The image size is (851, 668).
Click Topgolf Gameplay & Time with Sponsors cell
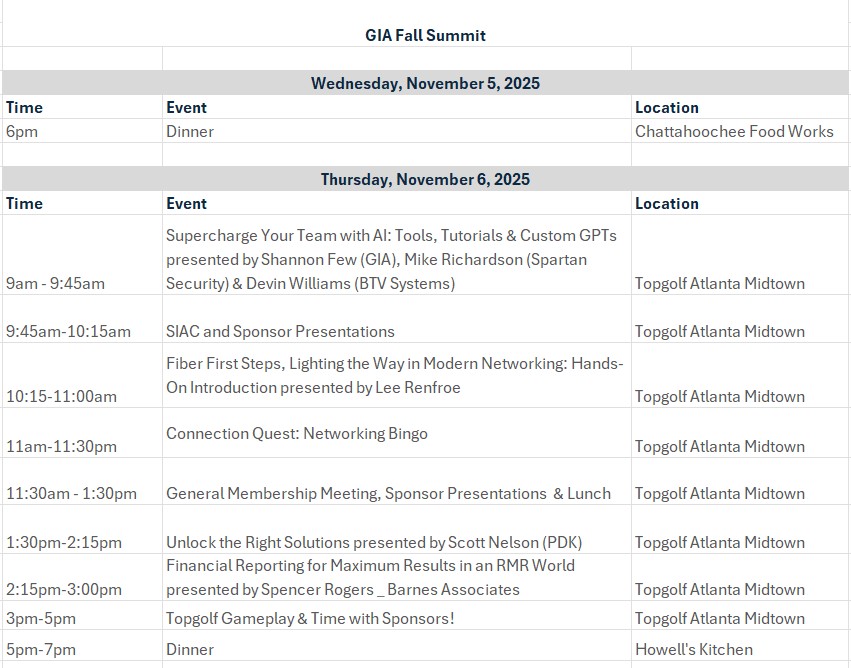click(x=310, y=618)
